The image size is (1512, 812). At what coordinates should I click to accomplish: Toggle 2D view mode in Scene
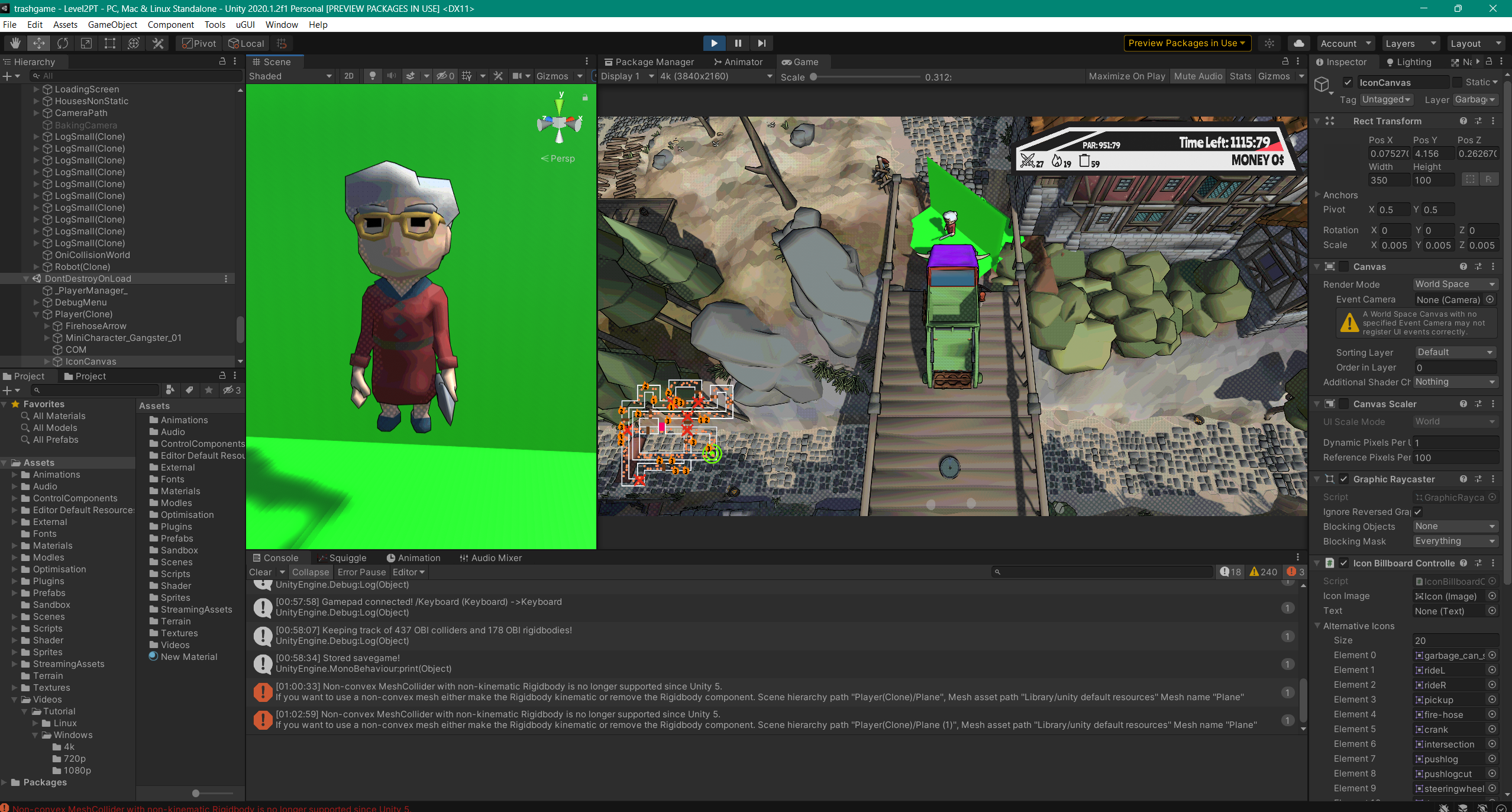349,76
